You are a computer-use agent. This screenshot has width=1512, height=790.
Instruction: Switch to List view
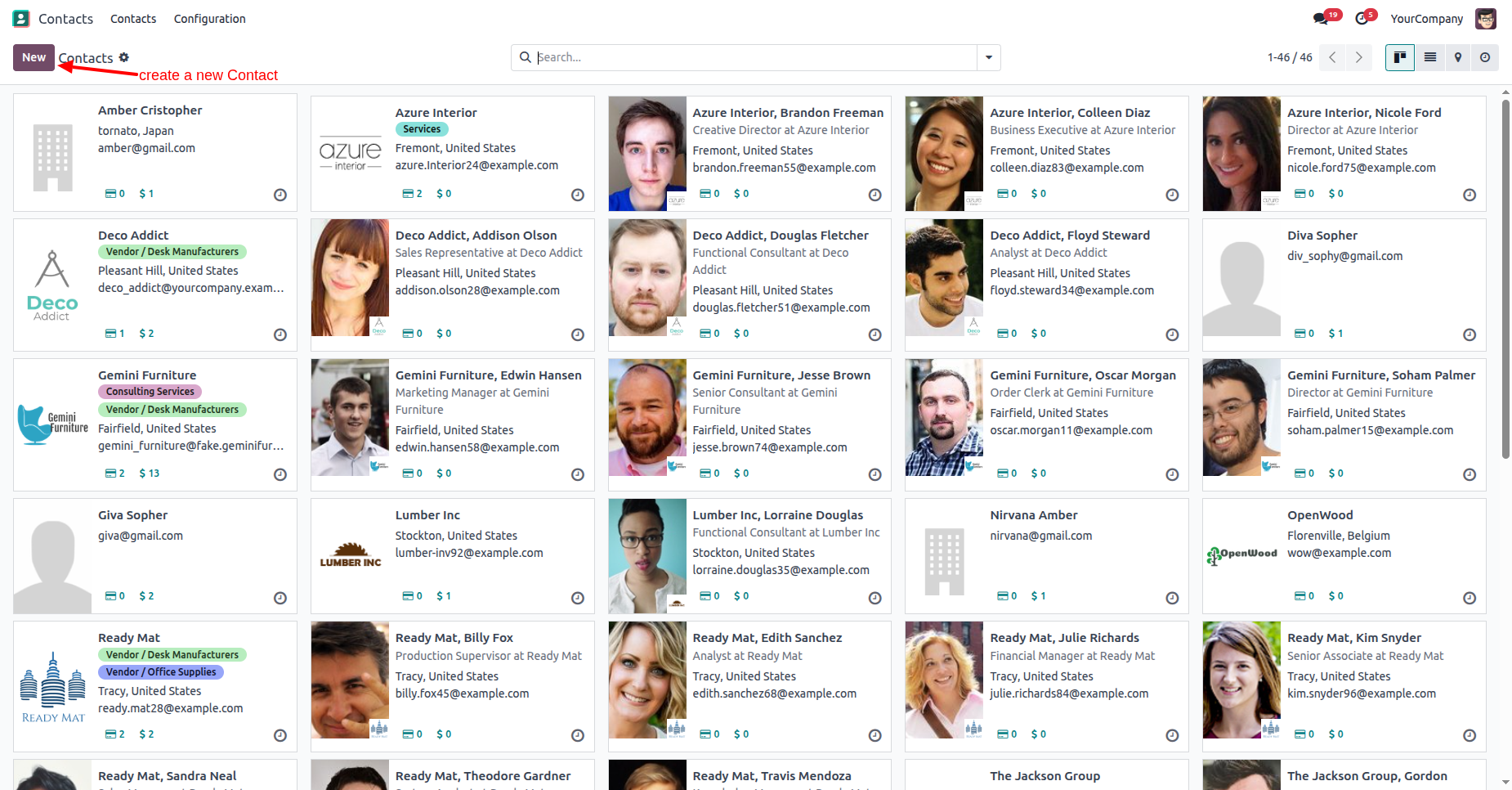click(1430, 57)
